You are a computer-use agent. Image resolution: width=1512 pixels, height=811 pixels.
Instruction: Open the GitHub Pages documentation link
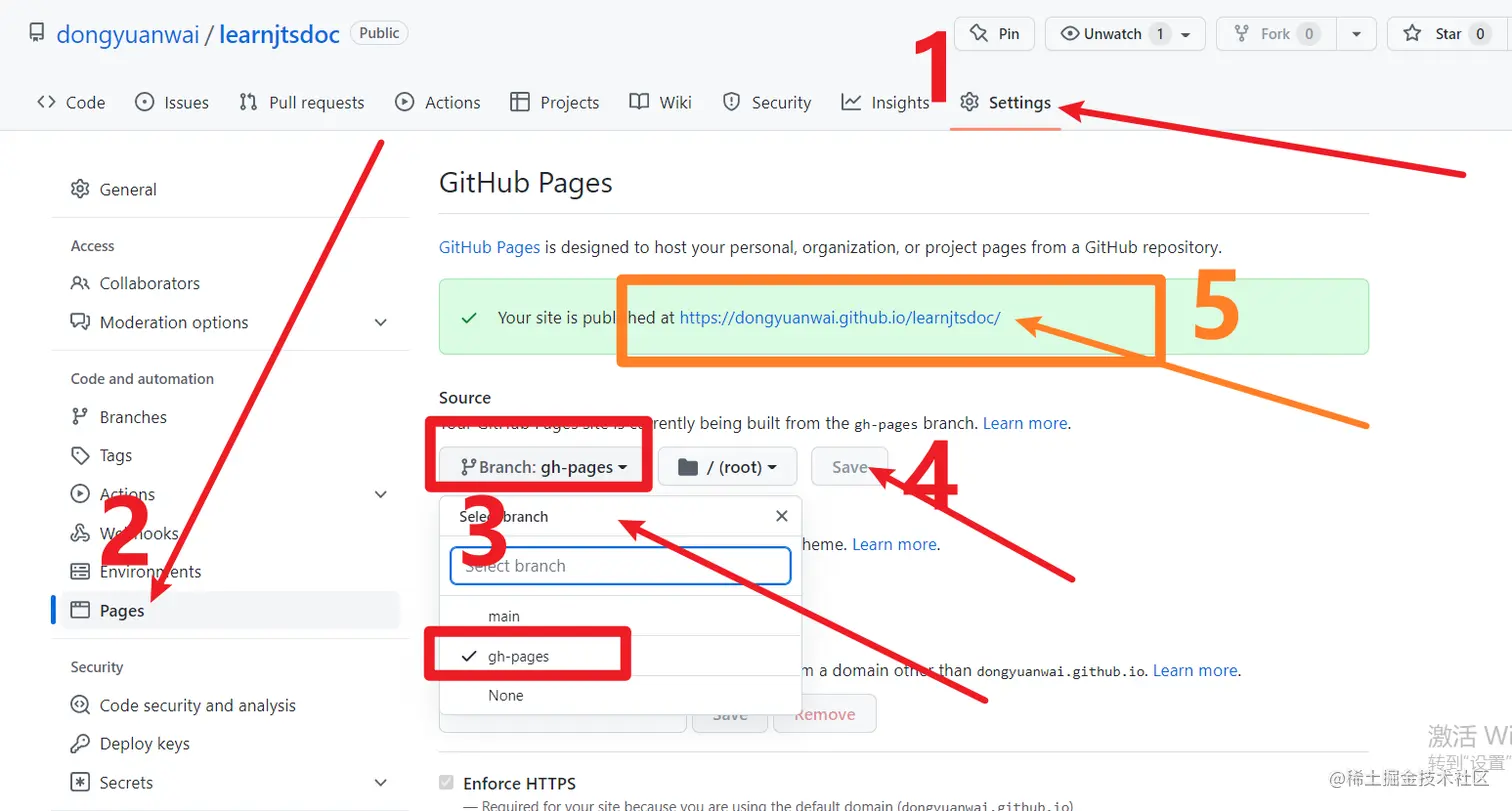coord(490,247)
